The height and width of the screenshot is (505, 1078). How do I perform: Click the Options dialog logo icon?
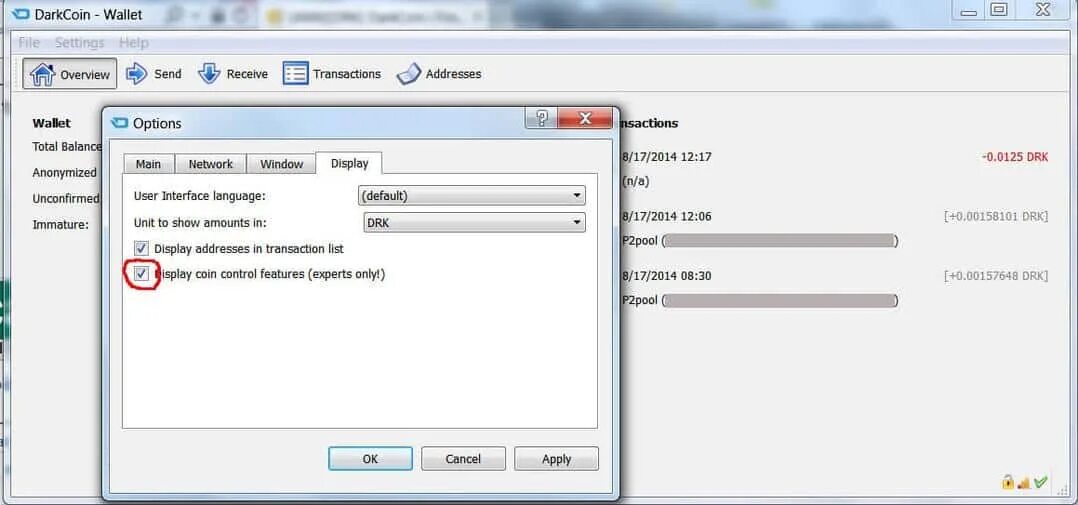click(120, 124)
